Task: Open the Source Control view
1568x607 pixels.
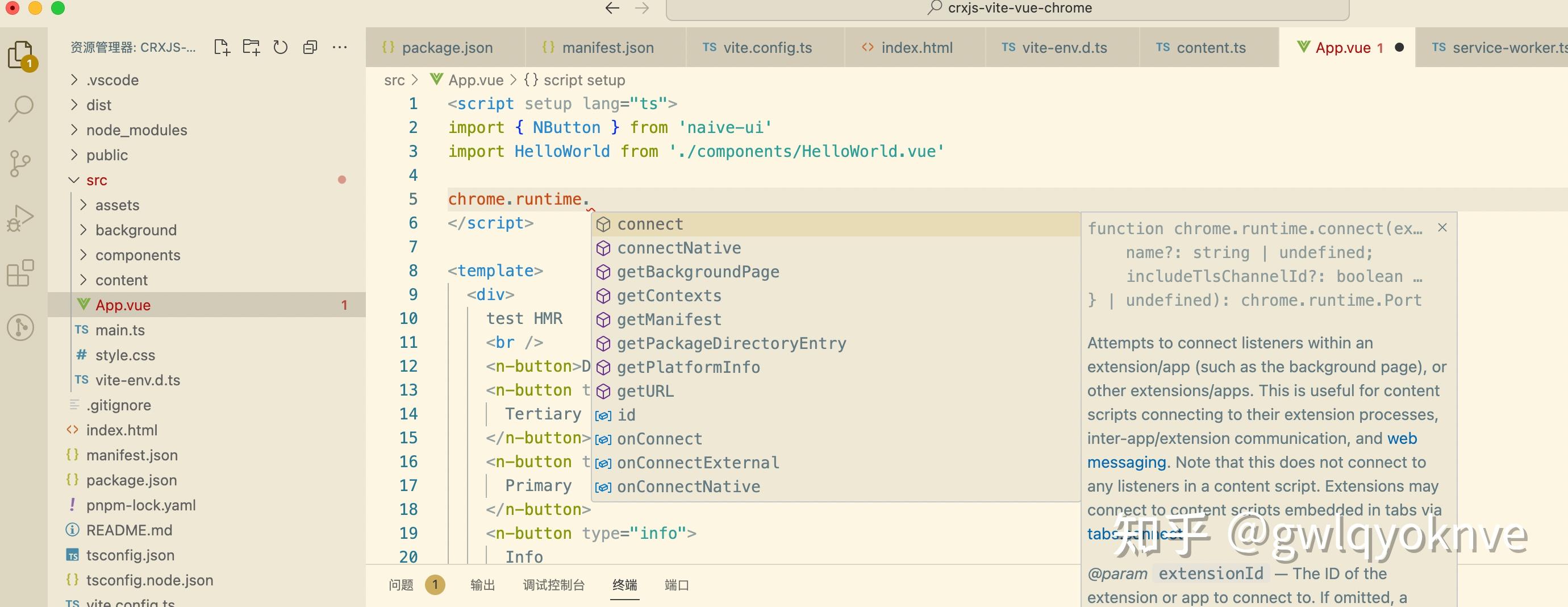Action: [20, 163]
